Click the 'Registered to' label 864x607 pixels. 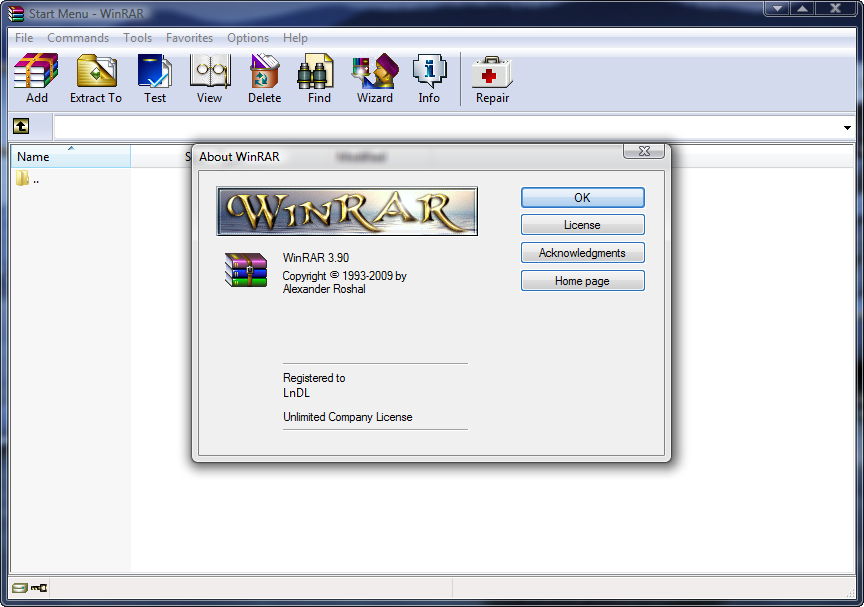[x=314, y=378]
